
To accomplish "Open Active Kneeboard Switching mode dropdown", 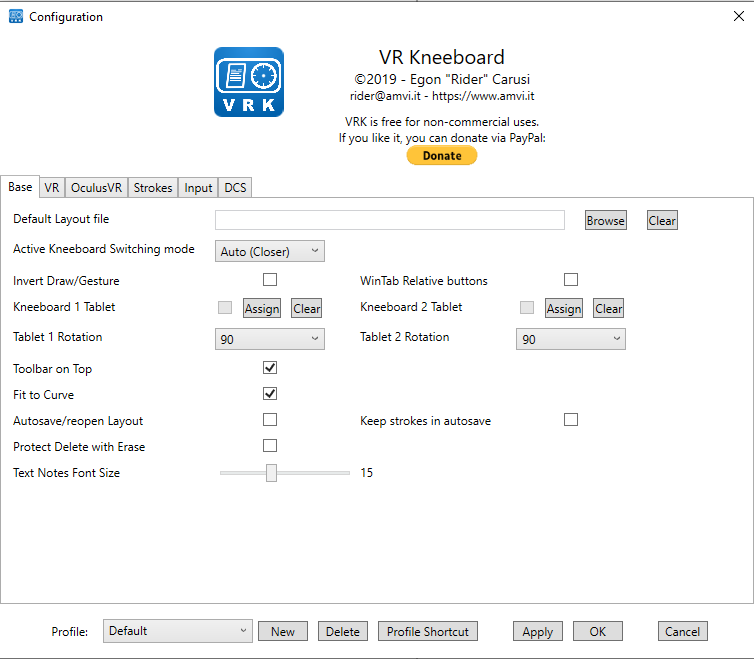I will click(270, 251).
